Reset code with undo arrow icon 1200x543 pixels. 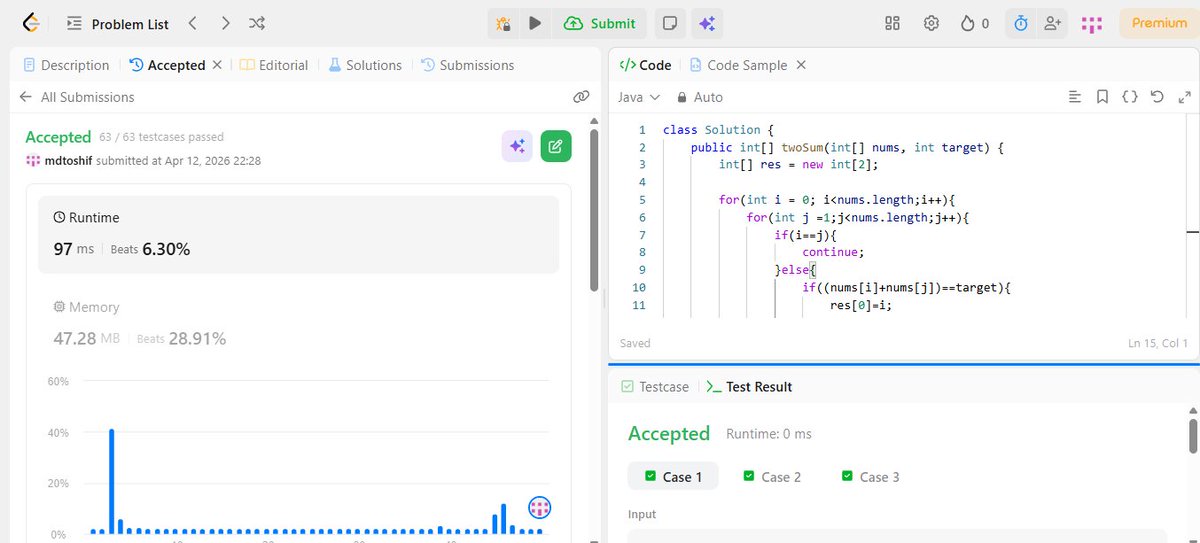click(1157, 97)
